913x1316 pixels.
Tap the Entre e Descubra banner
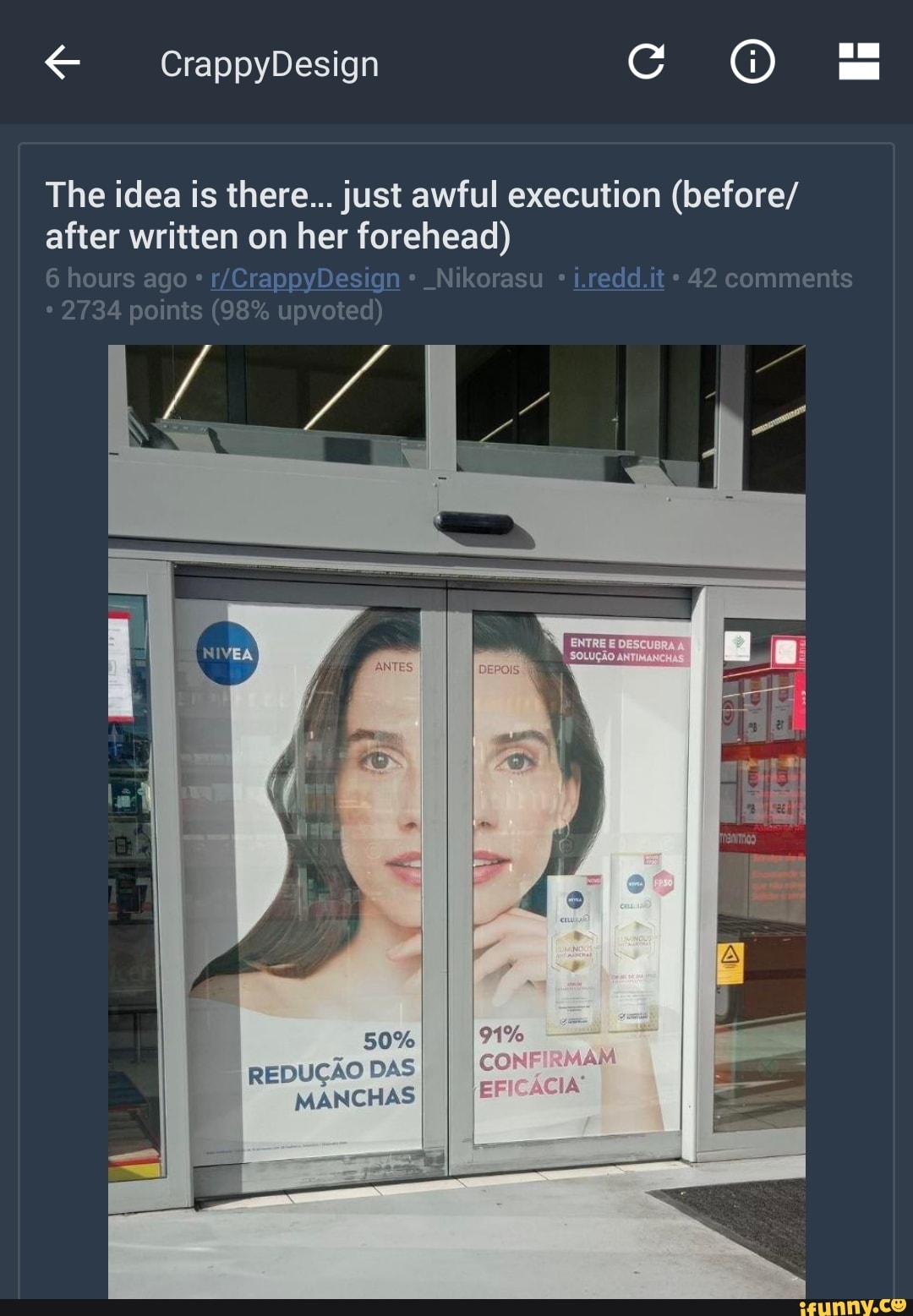(x=626, y=650)
